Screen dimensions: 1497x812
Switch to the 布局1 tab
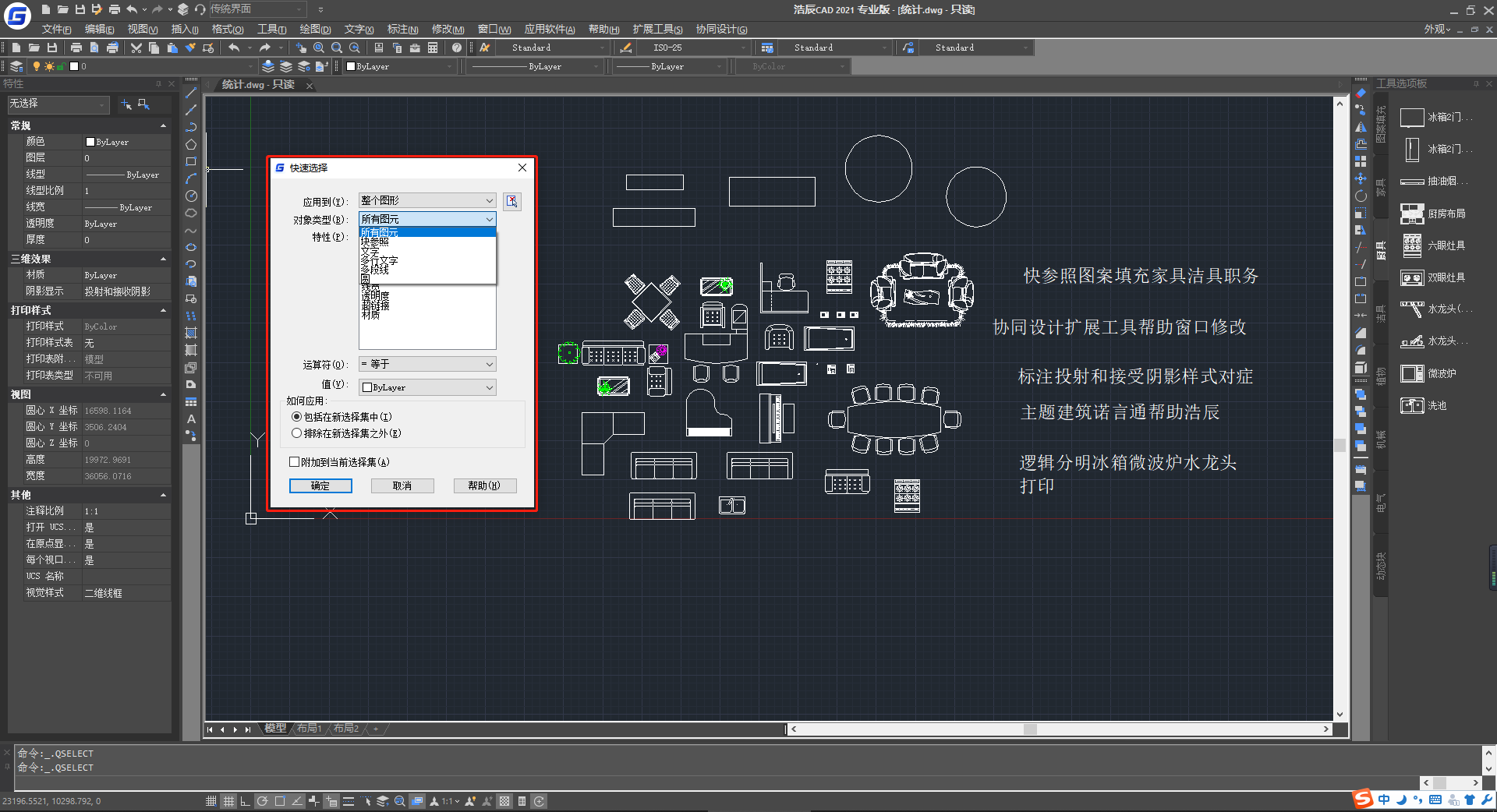310,729
